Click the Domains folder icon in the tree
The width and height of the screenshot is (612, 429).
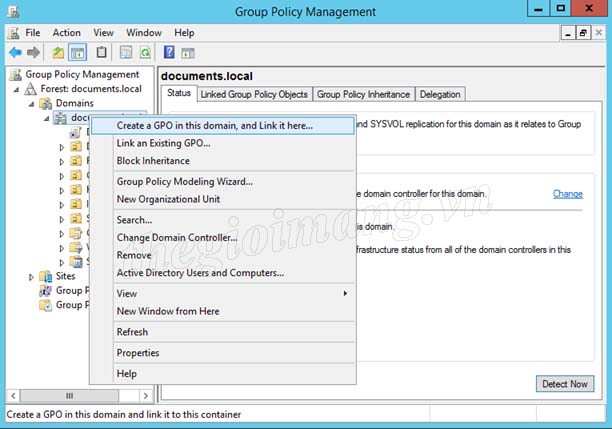(x=46, y=103)
